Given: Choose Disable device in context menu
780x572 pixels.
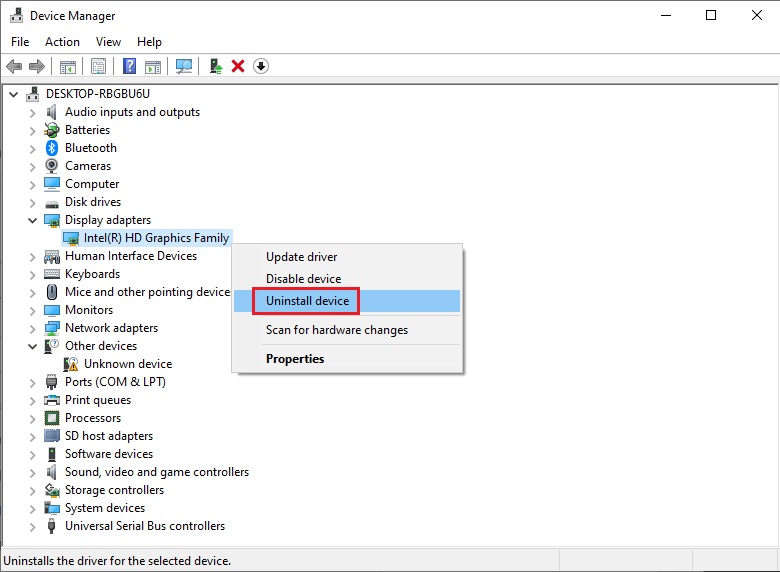Looking at the screenshot, I should tap(347, 279).
